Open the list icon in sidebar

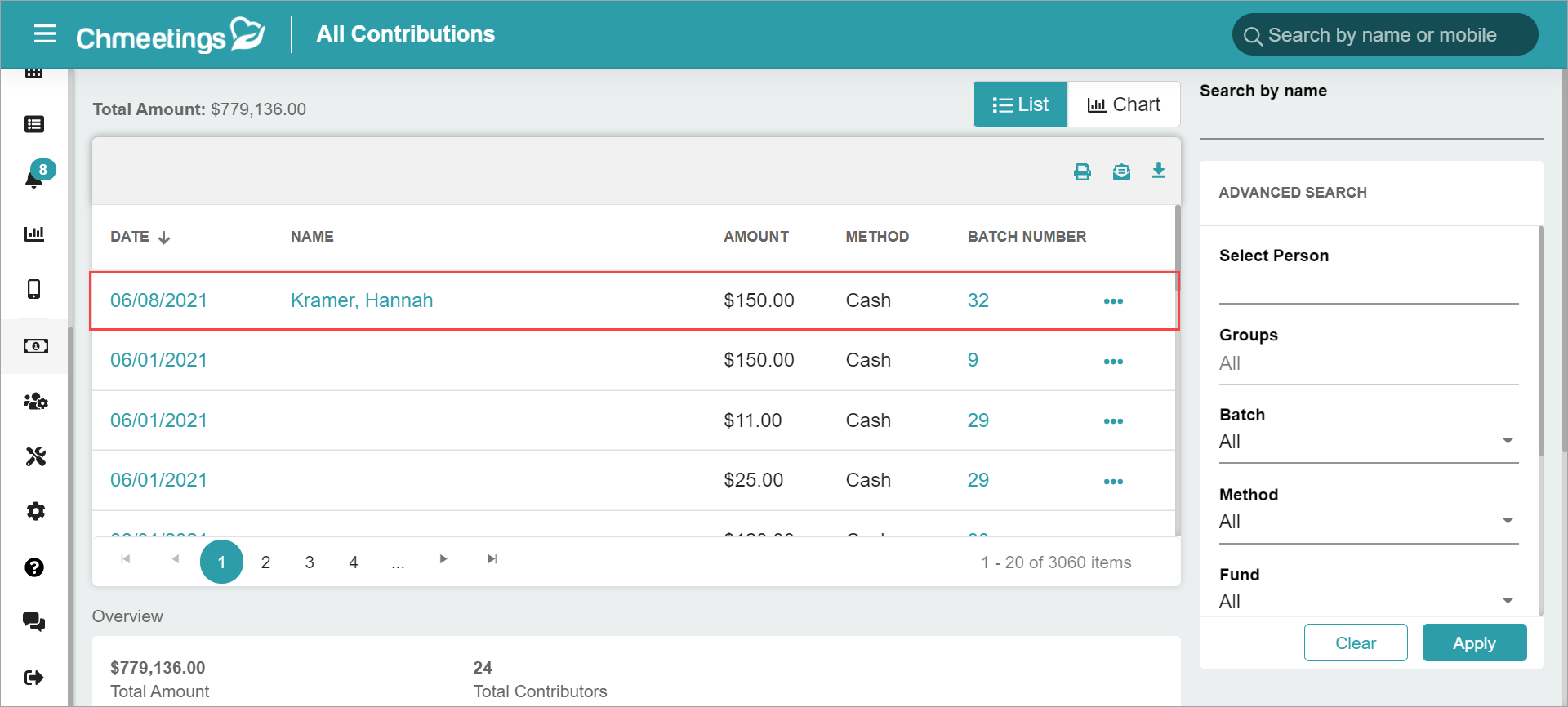(34, 124)
